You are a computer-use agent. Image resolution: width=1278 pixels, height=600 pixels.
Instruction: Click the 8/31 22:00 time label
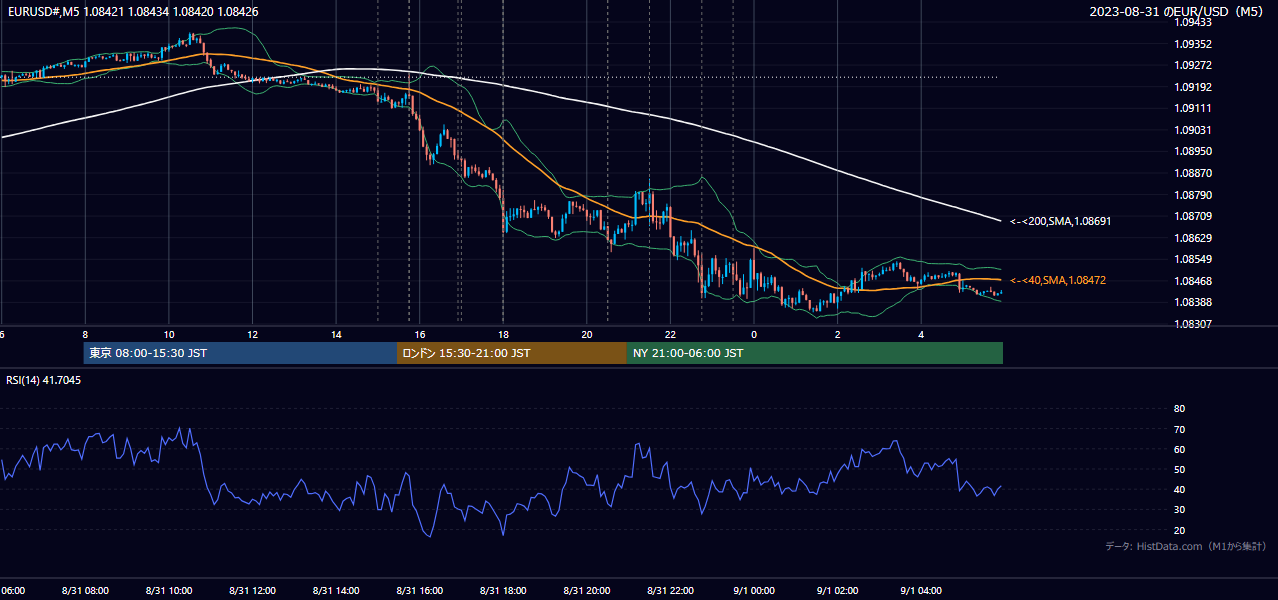670,591
